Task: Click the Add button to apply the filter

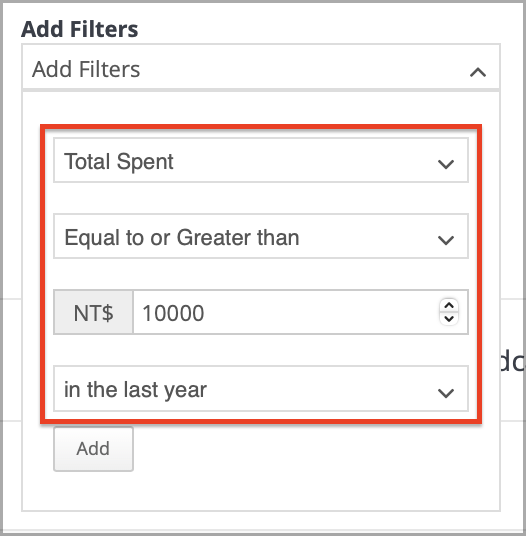Action: [93, 449]
